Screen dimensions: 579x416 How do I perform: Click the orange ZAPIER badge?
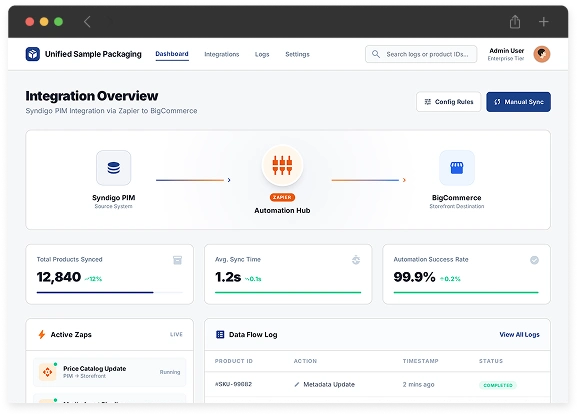(282, 197)
